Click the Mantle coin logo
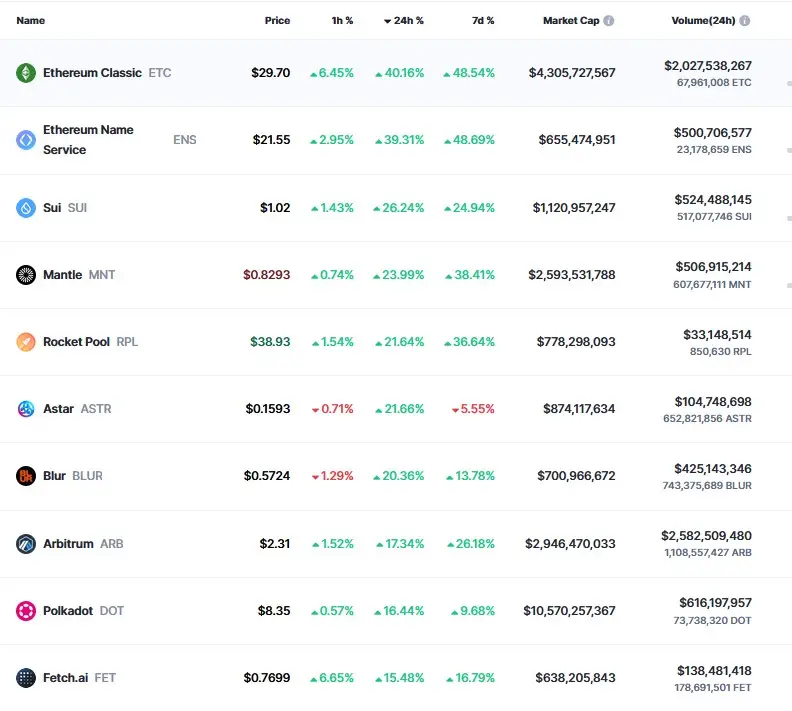Image resolution: width=792 pixels, height=711 pixels. (26, 275)
